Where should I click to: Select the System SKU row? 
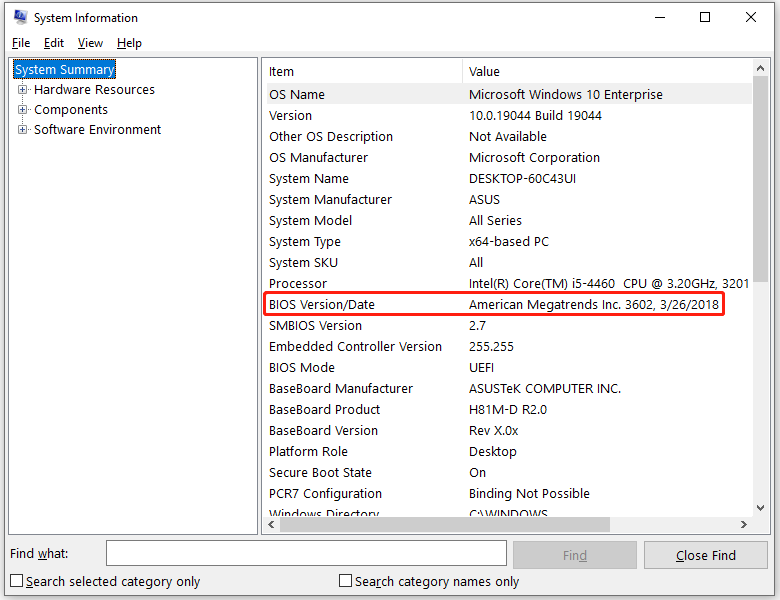[509, 262]
